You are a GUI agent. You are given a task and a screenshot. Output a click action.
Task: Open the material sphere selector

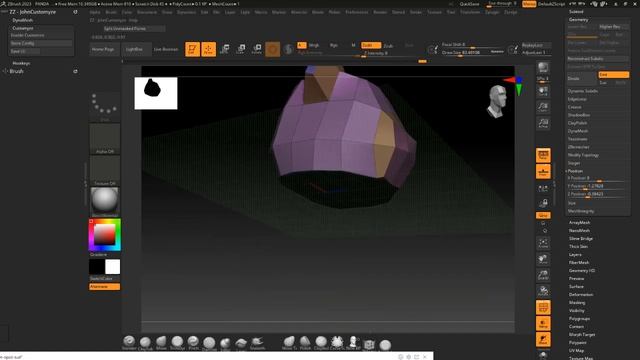[x=104, y=201]
